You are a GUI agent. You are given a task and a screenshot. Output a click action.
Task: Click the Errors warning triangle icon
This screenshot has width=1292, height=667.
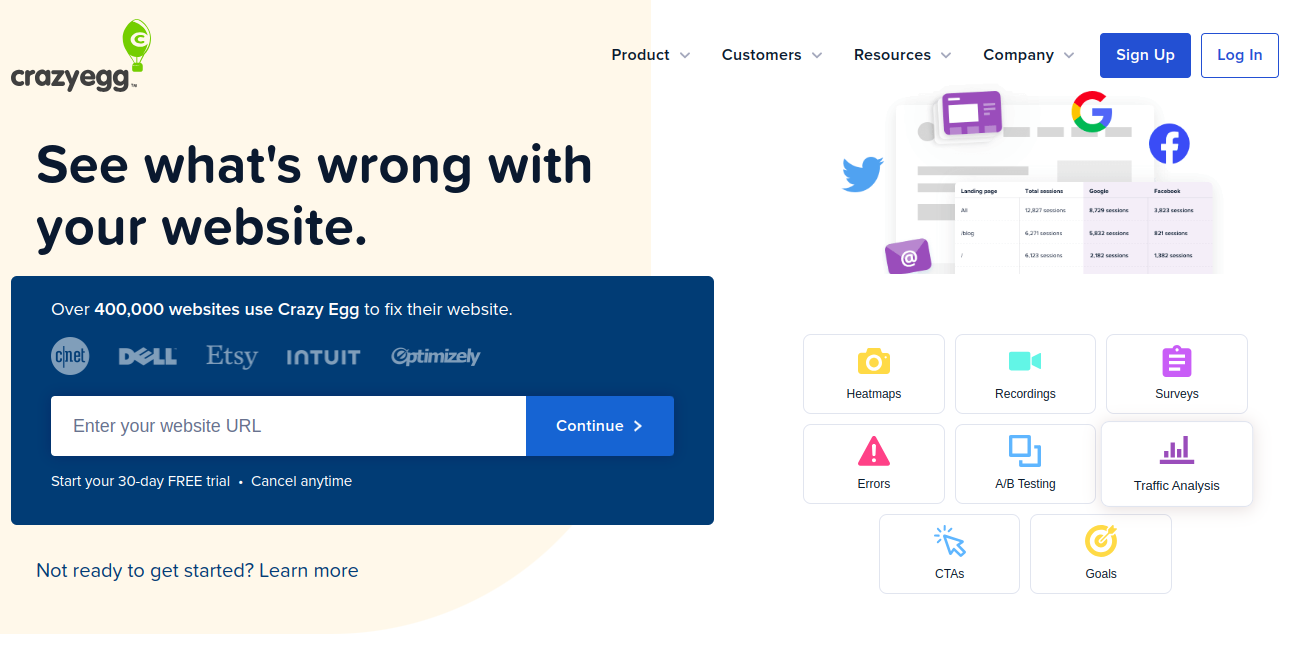873,451
